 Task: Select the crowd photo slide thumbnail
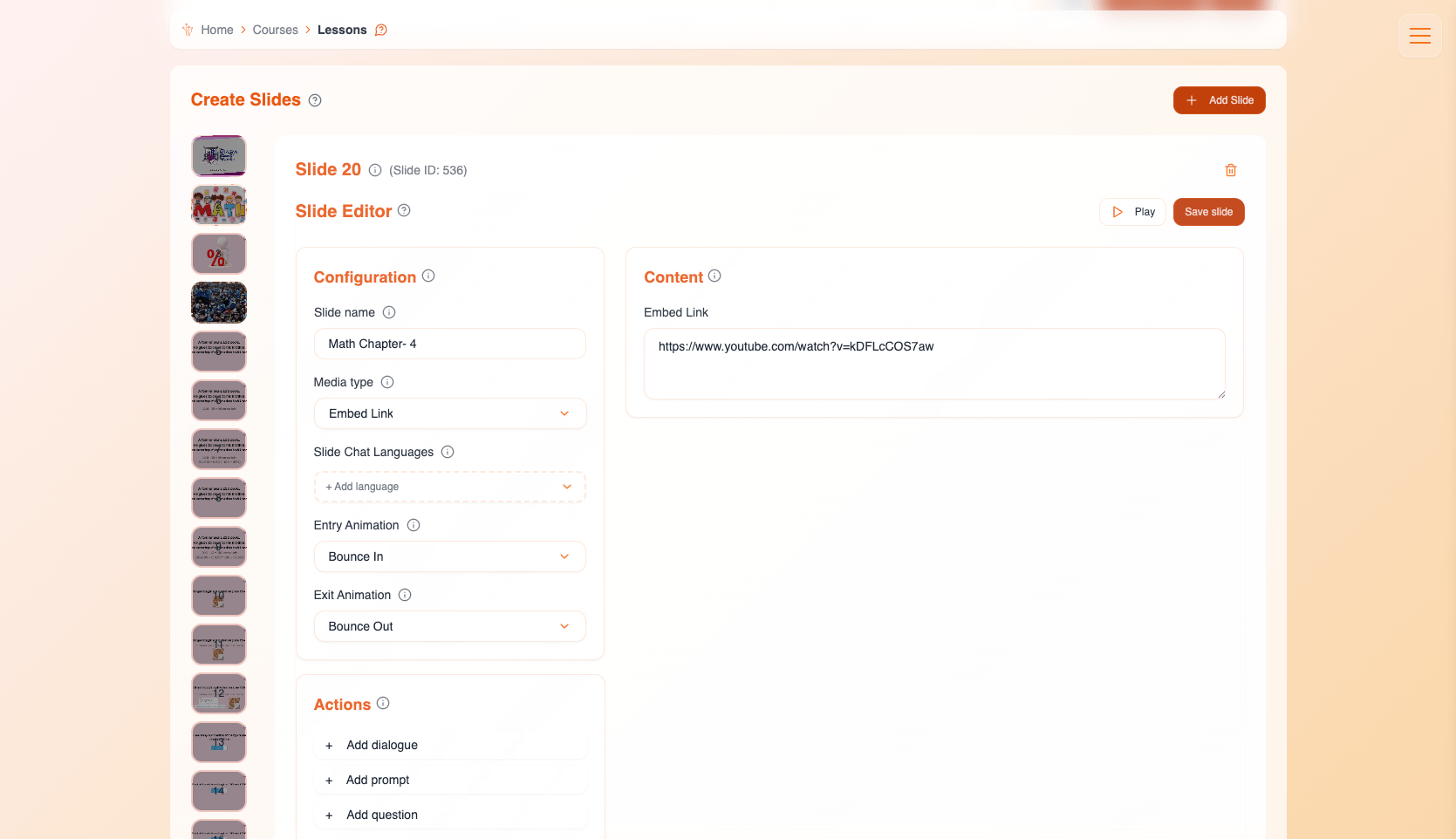(x=219, y=303)
